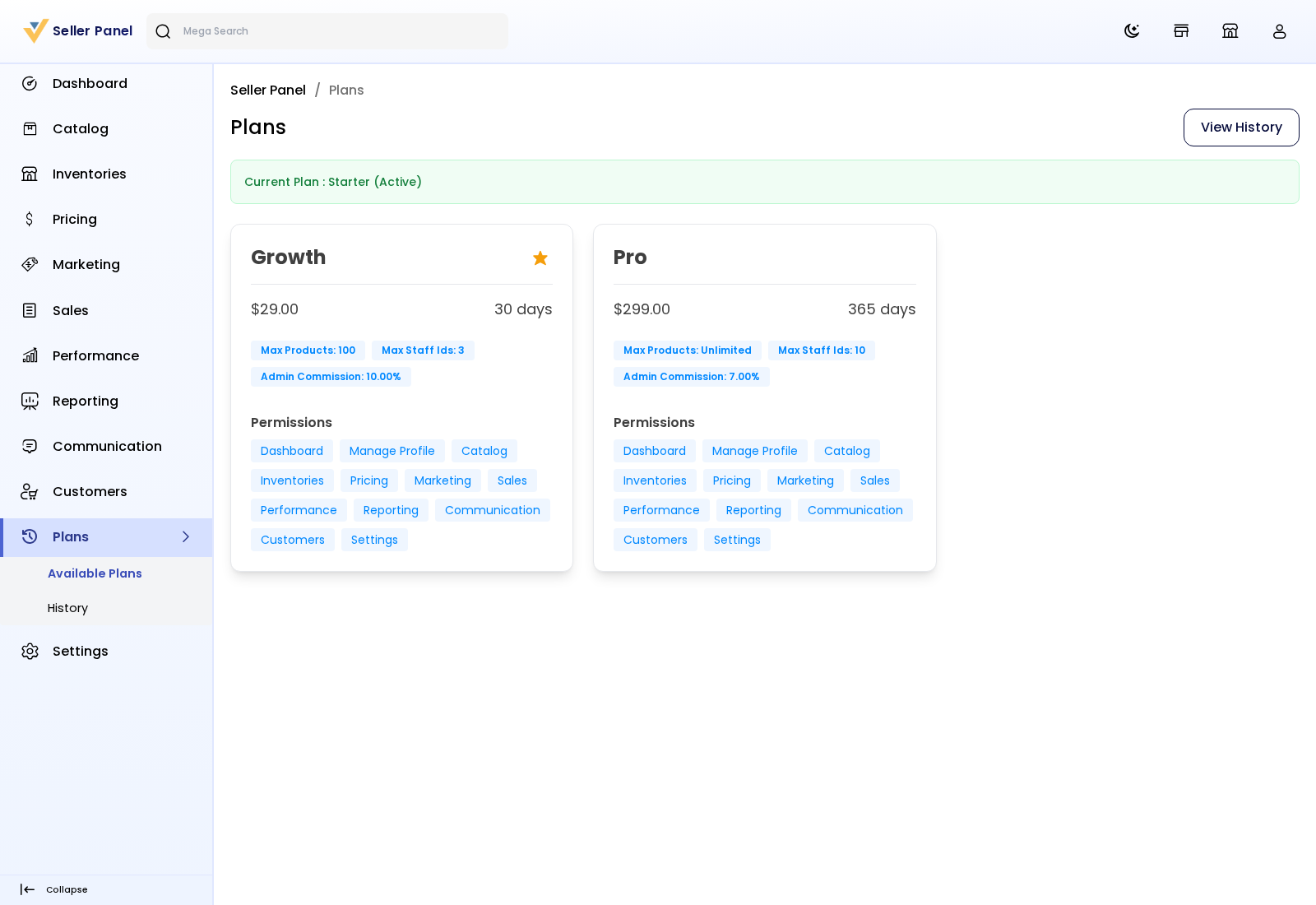Open Dashboard menu item
The width and height of the screenshot is (1316, 905).
107,84
